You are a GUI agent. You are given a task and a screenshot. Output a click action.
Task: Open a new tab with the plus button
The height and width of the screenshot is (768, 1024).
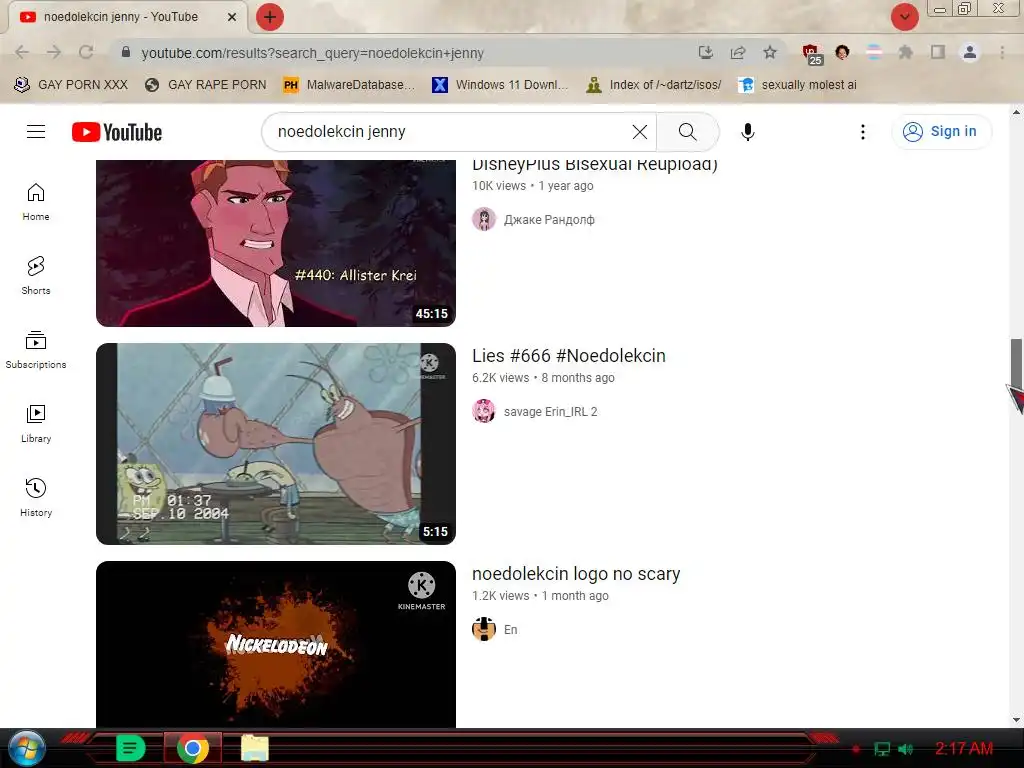point(270,17)
